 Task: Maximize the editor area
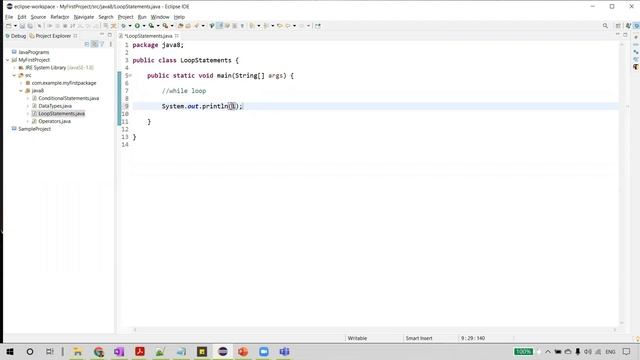point(625,35)
